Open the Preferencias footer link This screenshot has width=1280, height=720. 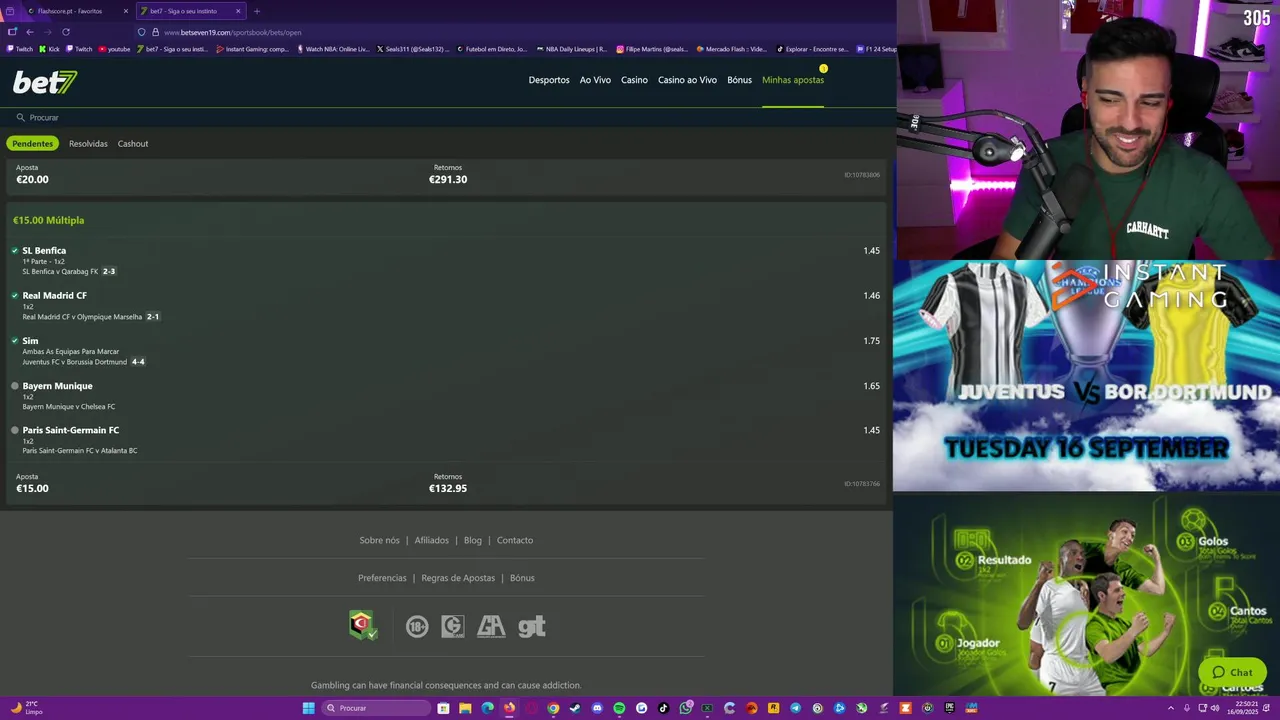click(x=382, y=578)
